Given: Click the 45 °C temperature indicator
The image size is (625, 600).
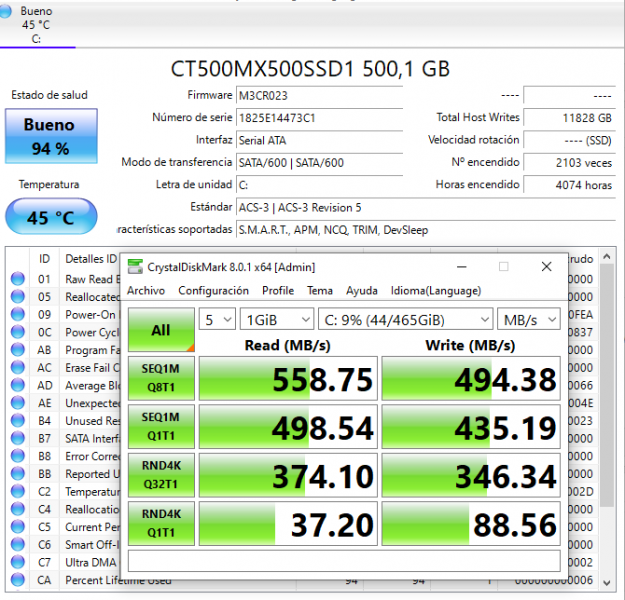Looking at the screenshot, I should click(x=51, y=217).
